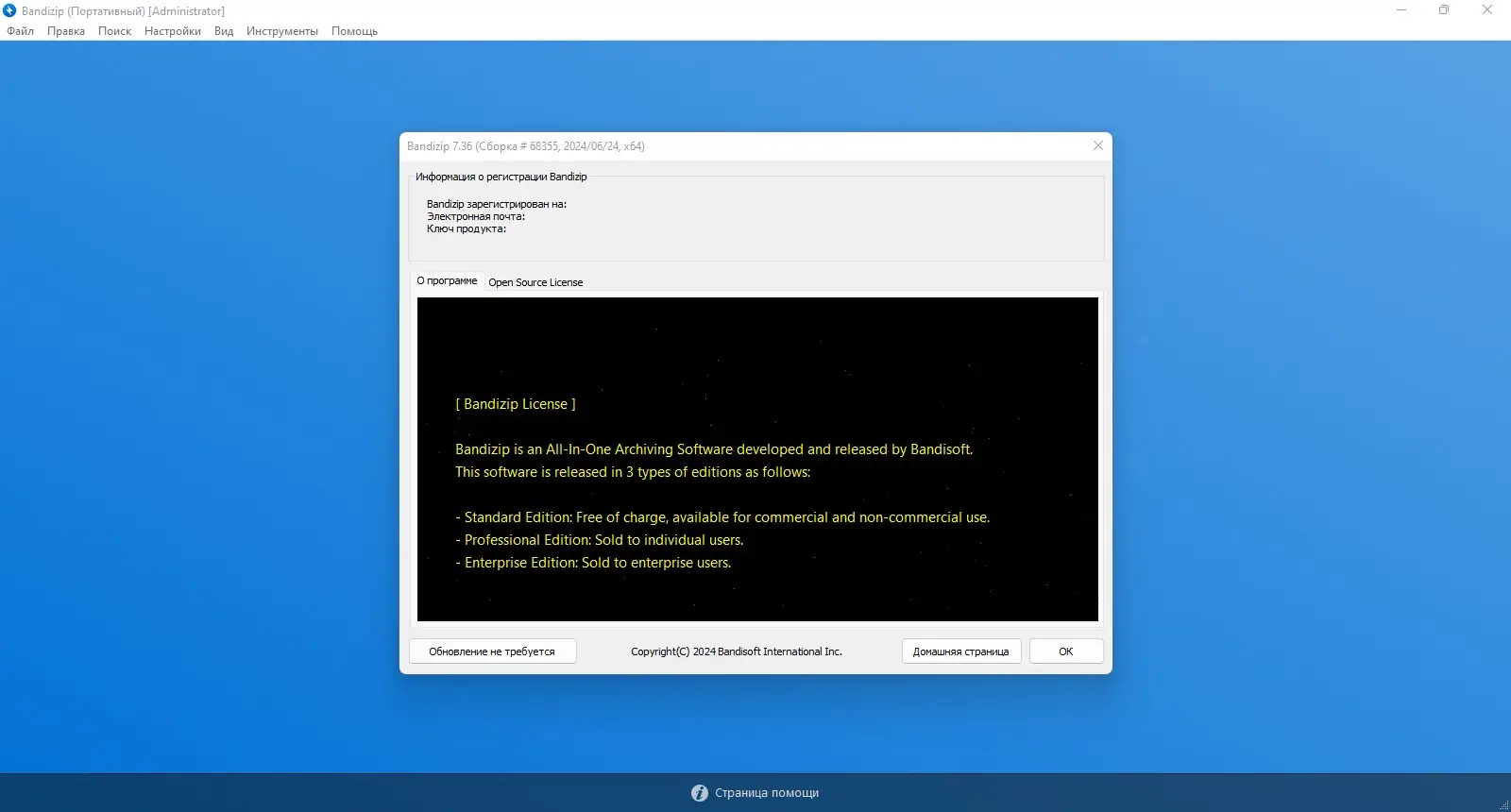The image size is (1511, 812).
Task: Close the Bandizip main window
Action: point(1487,10)
